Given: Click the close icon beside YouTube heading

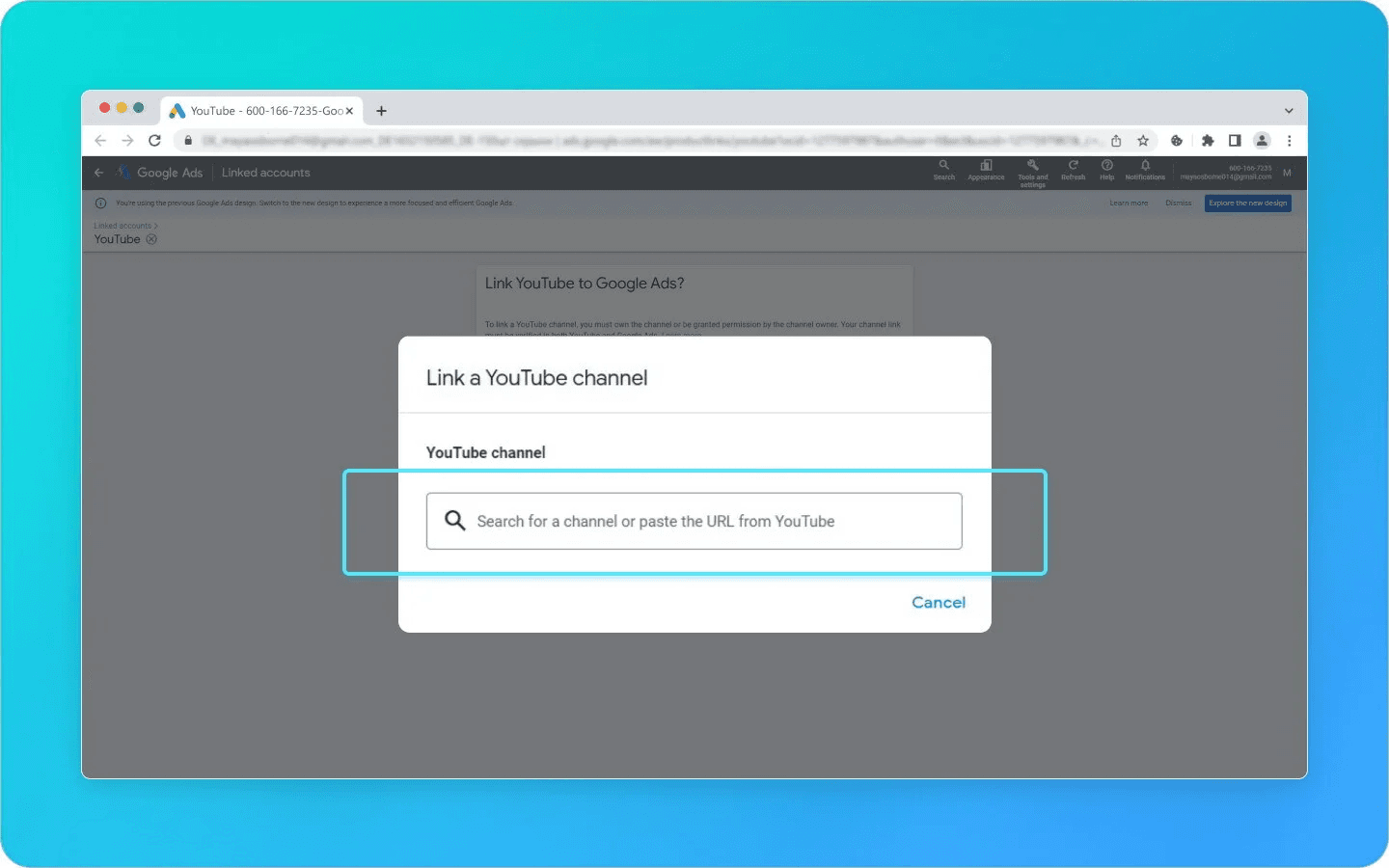Looking at the screenshot, I should [151, 239].
